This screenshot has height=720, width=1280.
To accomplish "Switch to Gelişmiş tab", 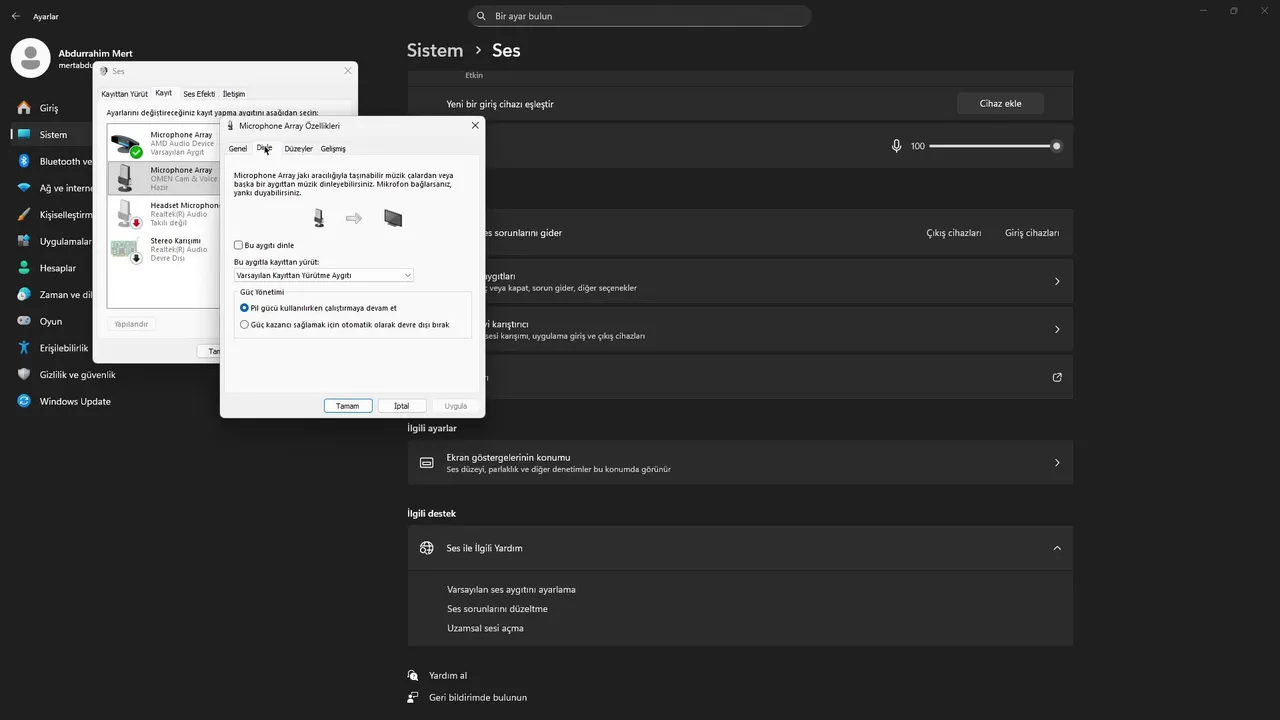I will pos(333,148).
